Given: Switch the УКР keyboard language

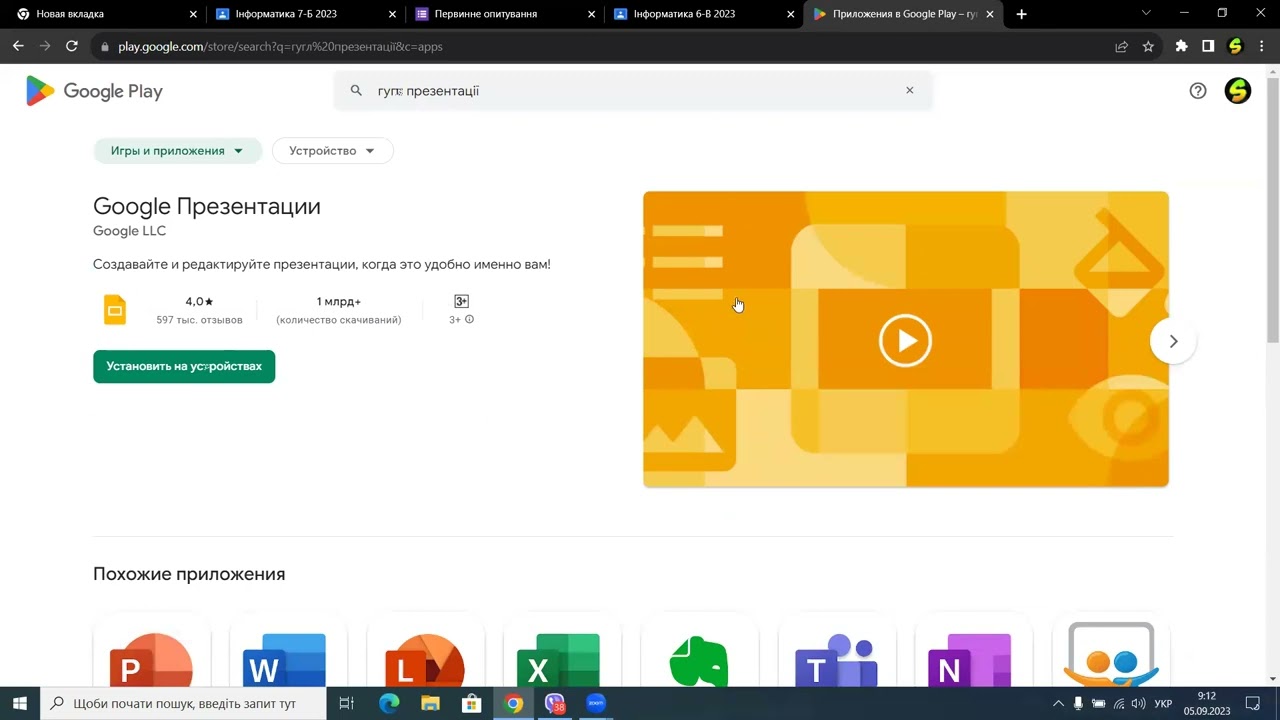Looking at the screenshot, I should click(1163, 704).
